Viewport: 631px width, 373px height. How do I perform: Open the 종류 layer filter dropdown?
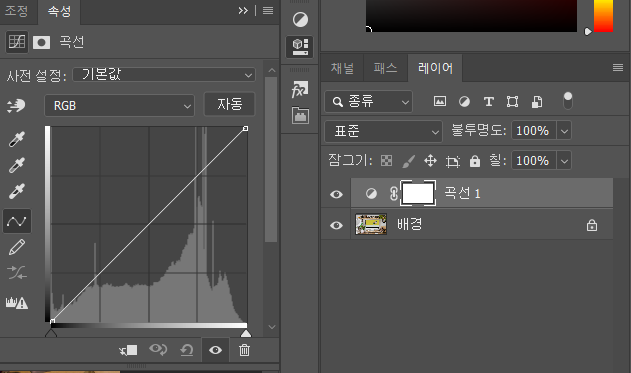[368, 101]
